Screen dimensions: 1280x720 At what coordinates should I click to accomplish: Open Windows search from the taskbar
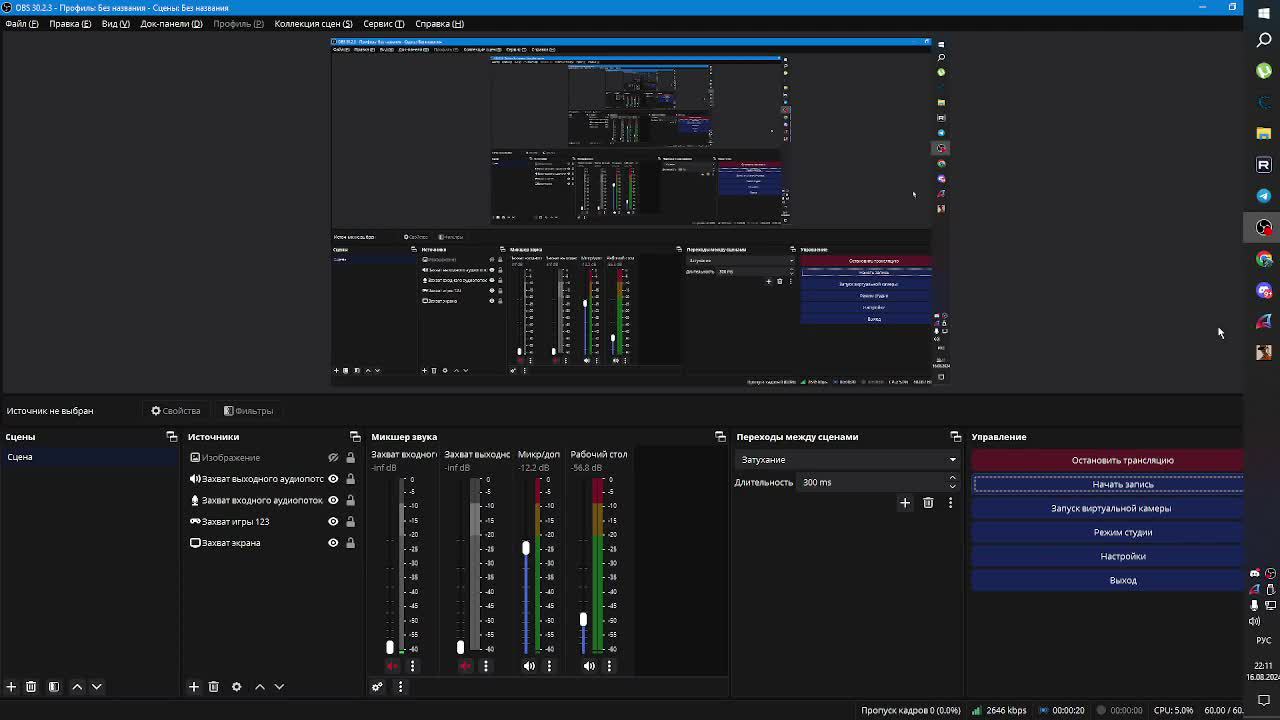(x=1264, y=40)
